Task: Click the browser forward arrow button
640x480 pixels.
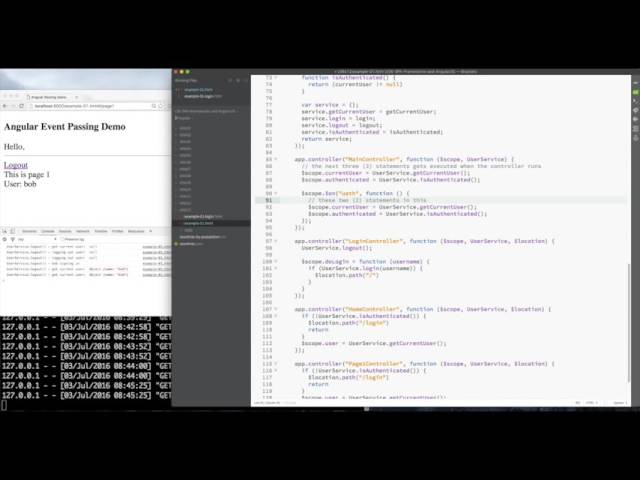Action: click(x=13, y=106)
